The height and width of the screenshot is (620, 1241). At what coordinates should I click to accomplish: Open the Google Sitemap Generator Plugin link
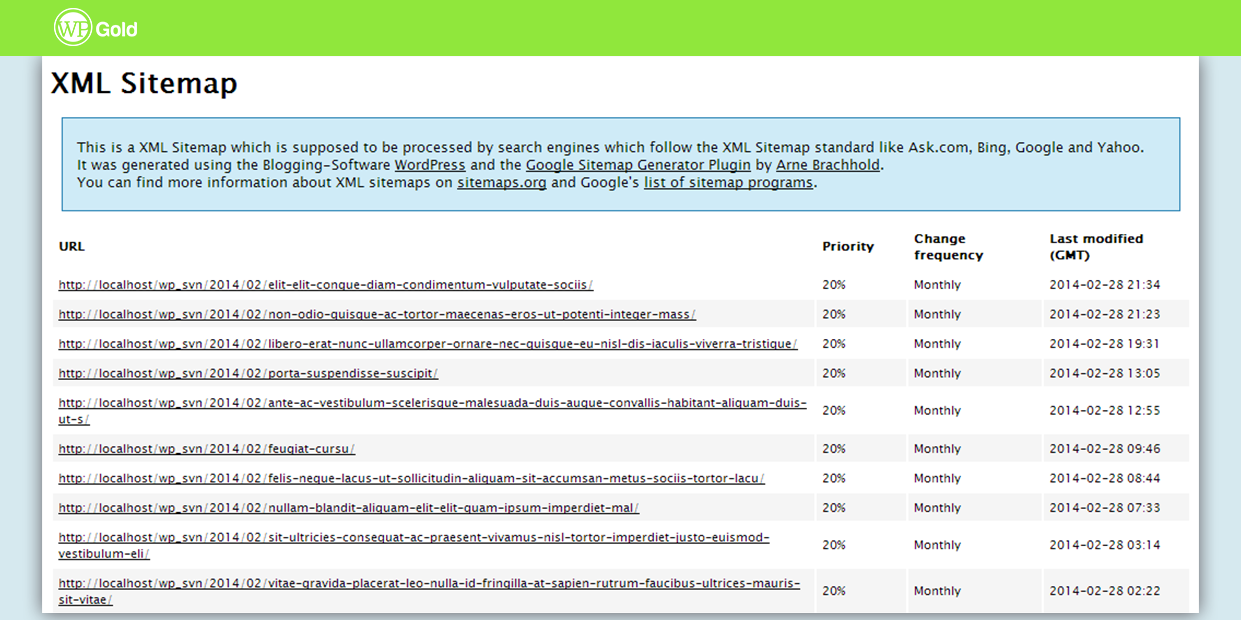(x=638, y=165)
